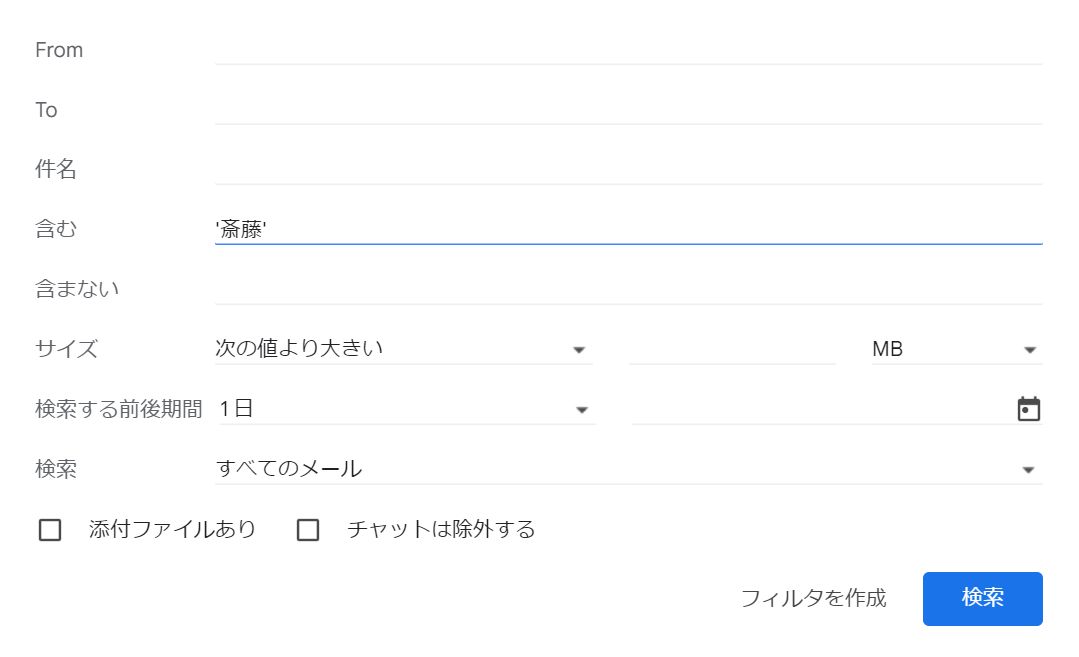Screen dimensions: 1079x657
Task: Open the MB size unit dropdown
Action: [x=957, y=349]
